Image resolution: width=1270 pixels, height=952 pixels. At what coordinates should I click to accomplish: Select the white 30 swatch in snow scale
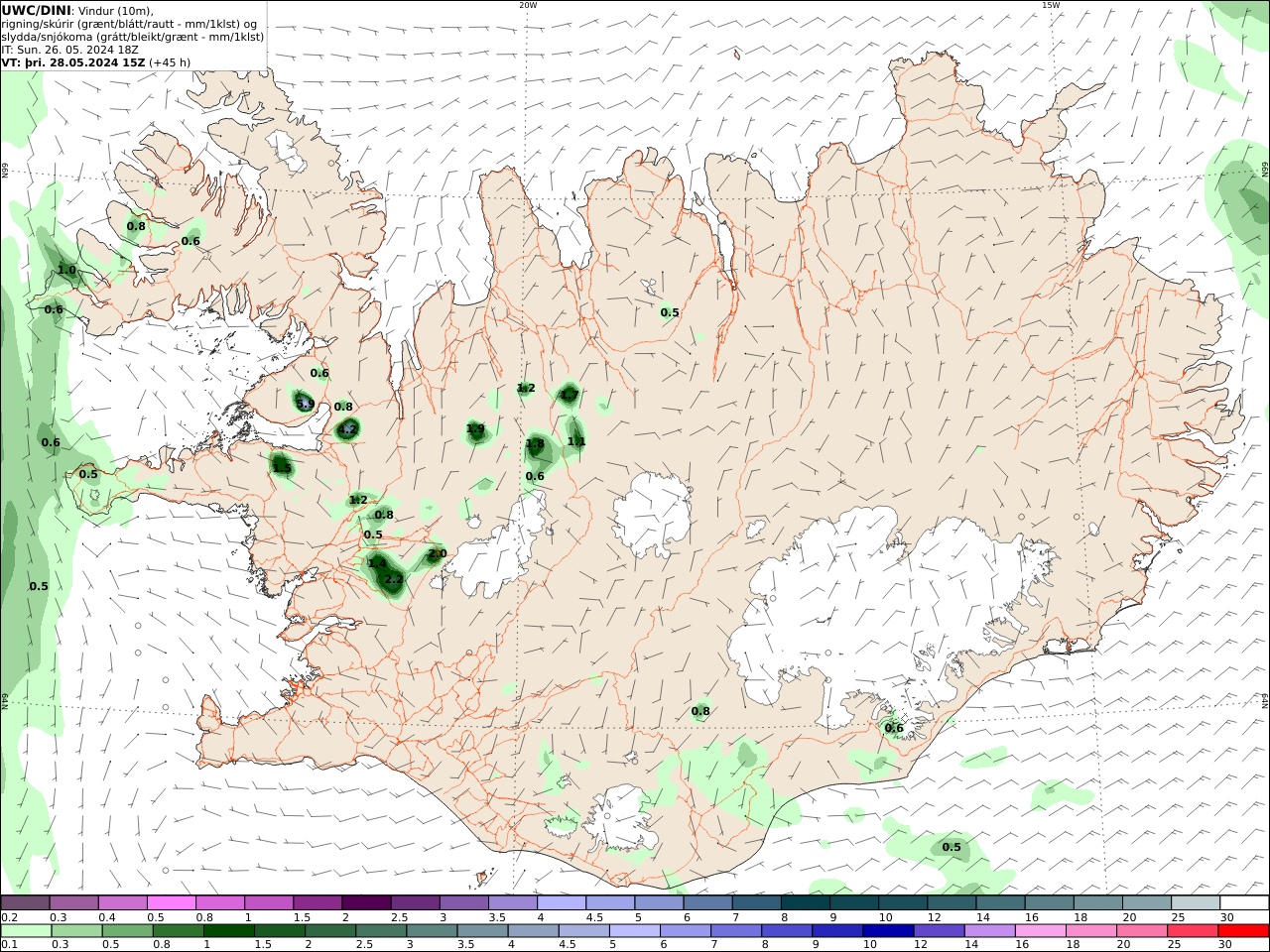[x=1243, y=902]
